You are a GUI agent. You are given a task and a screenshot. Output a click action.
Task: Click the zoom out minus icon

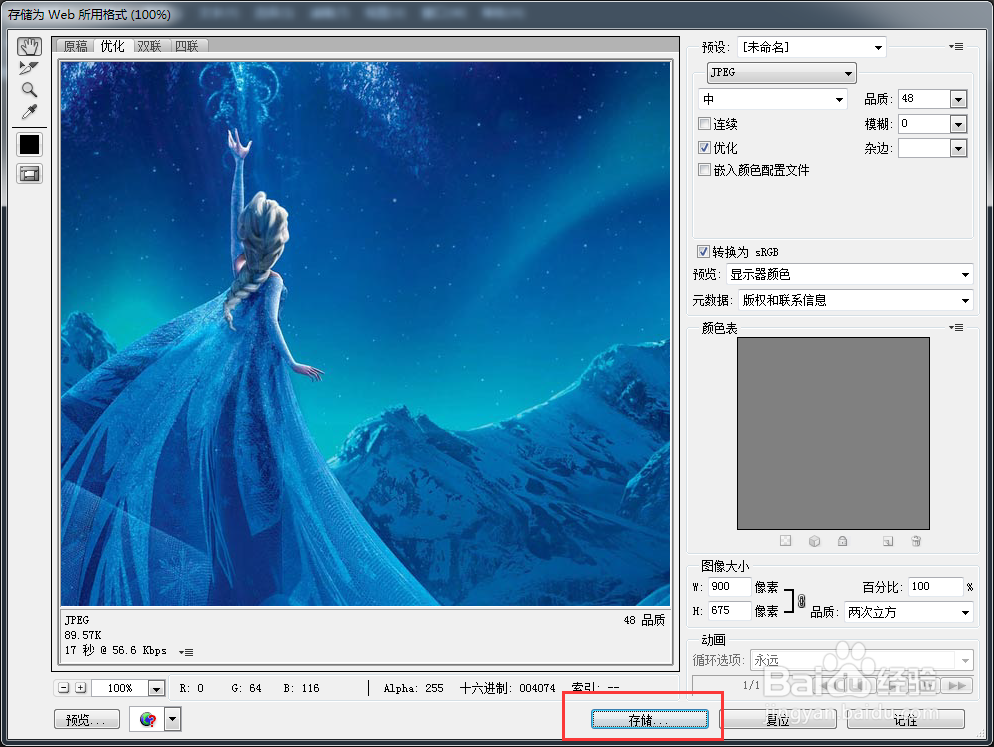pyautogui.click(x=63, y=688)
